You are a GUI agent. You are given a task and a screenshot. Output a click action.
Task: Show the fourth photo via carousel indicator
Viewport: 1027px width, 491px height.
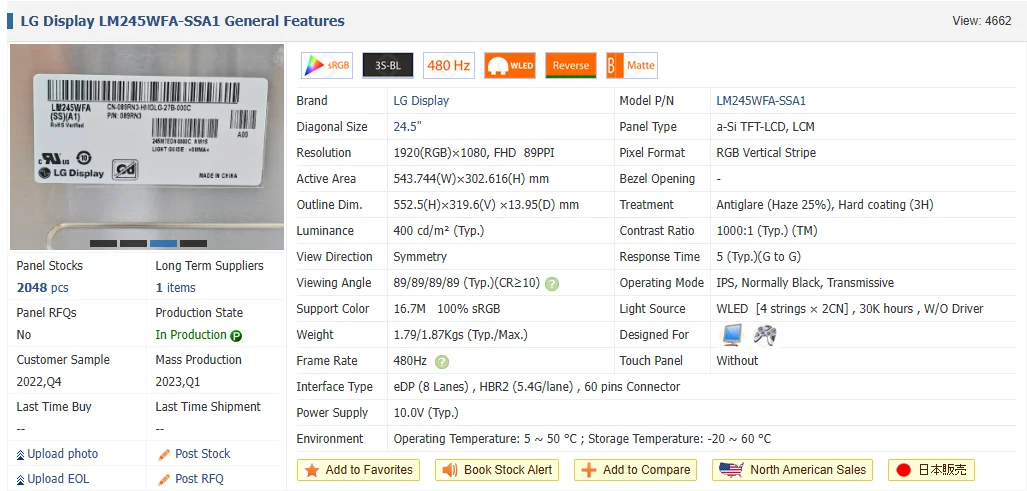[194, 244]
